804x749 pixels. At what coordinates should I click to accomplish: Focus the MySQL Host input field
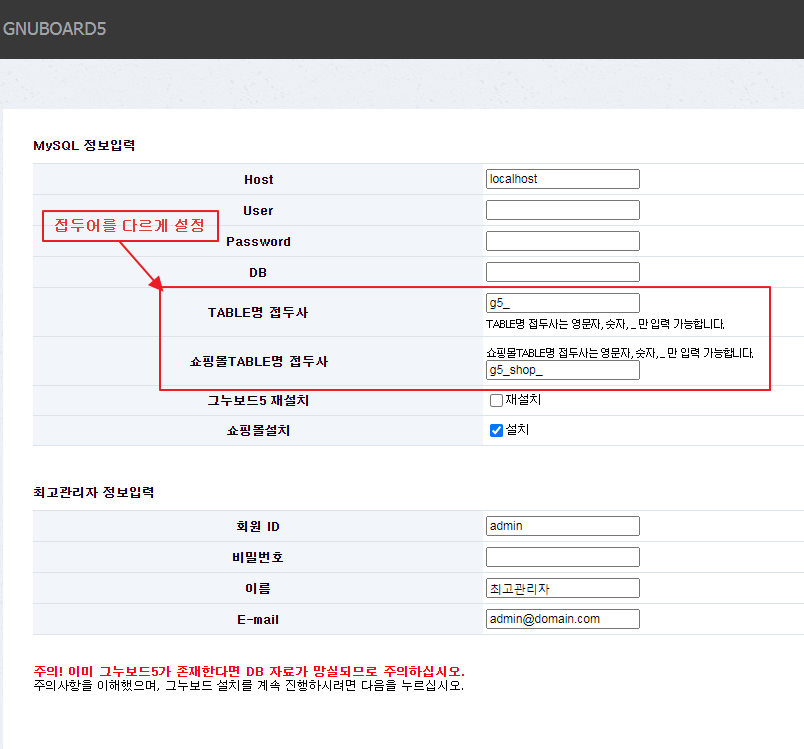562,179
